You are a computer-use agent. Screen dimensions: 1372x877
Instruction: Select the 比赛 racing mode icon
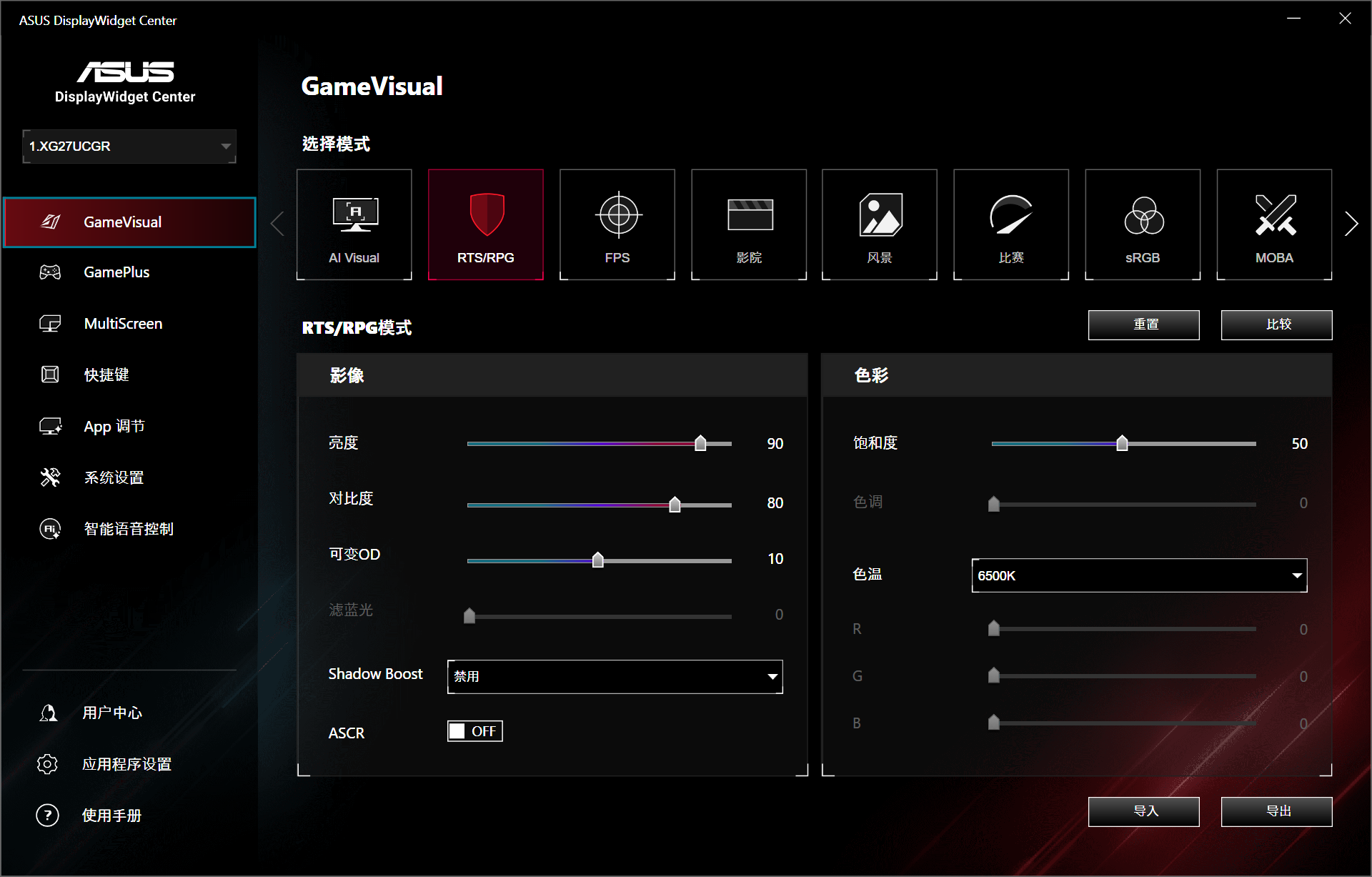coord(1011,224)
